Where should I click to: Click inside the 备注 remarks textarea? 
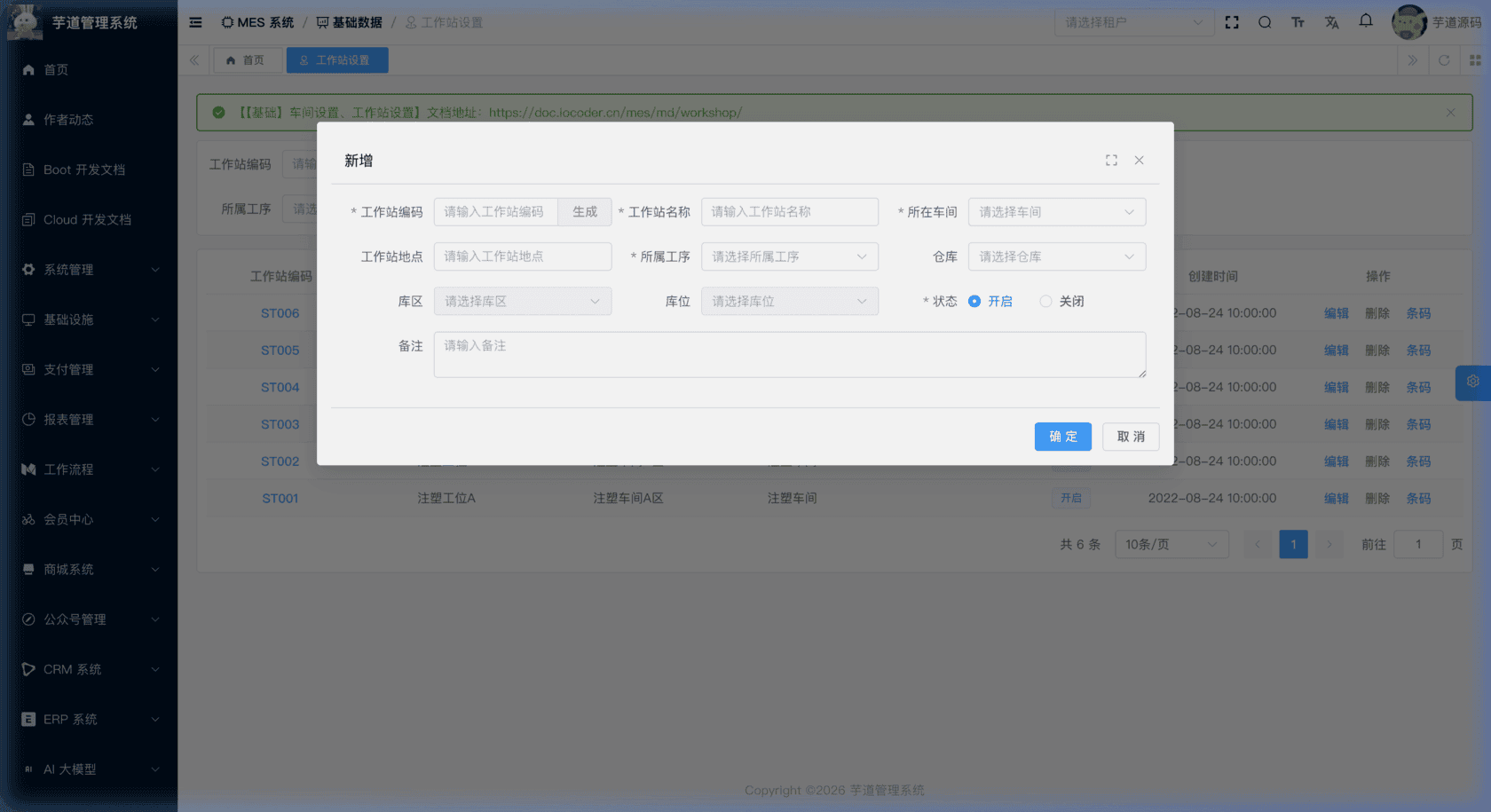click(x=789, y=354)
